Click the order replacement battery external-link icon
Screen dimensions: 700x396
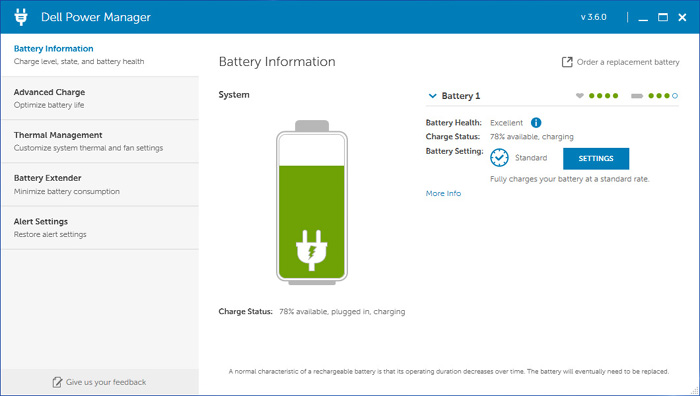pos(567,62)
